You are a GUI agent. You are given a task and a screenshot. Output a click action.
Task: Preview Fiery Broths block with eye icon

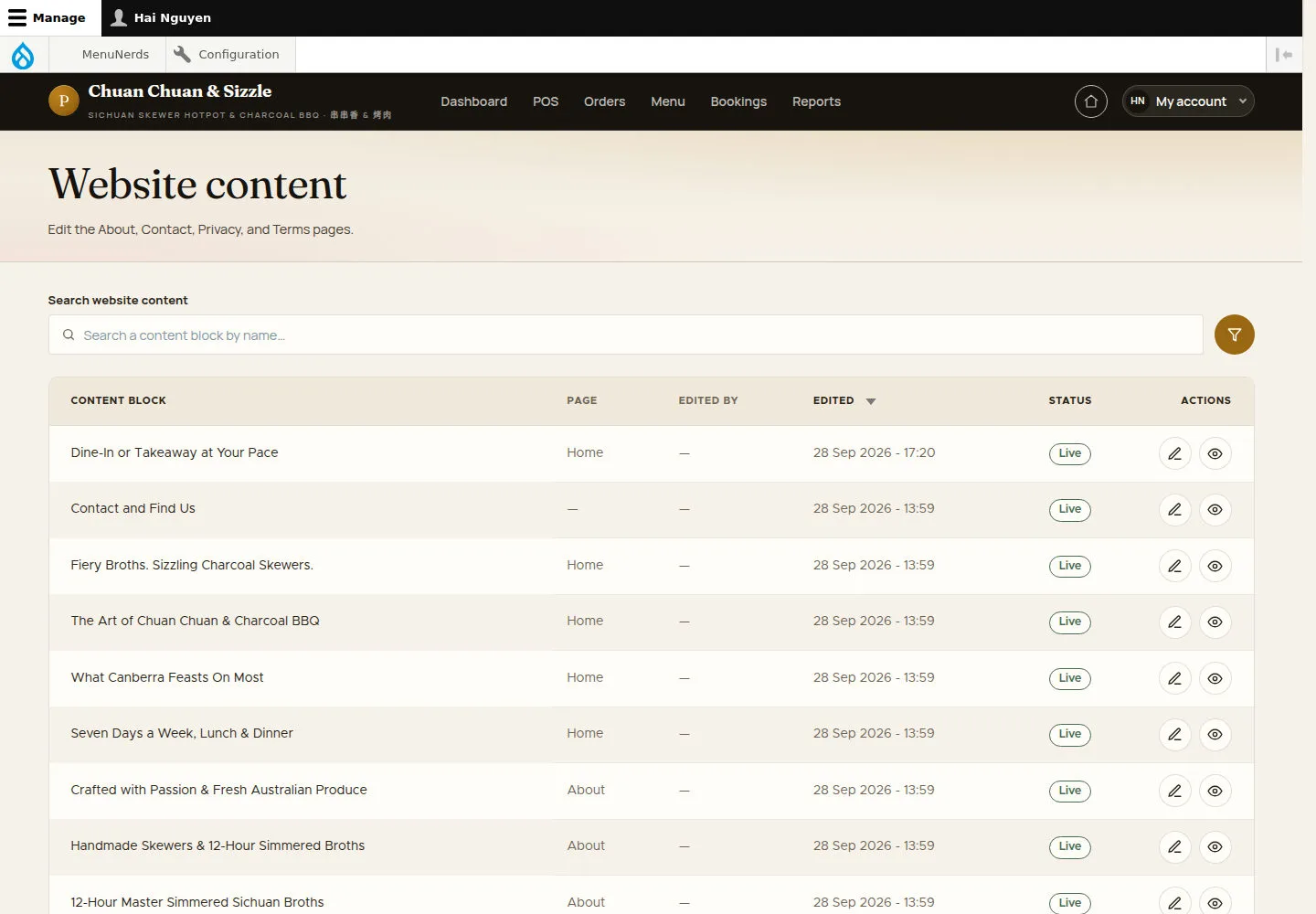[1215, 566]
